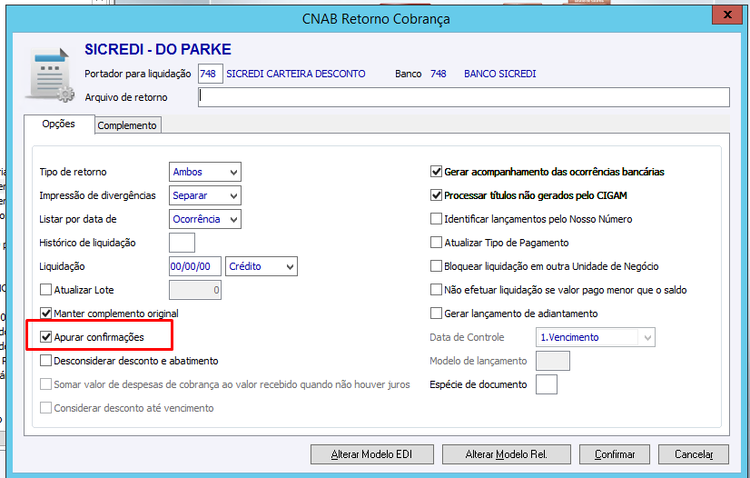Click the Alterar Modelo EDI button

pos(372,454)
